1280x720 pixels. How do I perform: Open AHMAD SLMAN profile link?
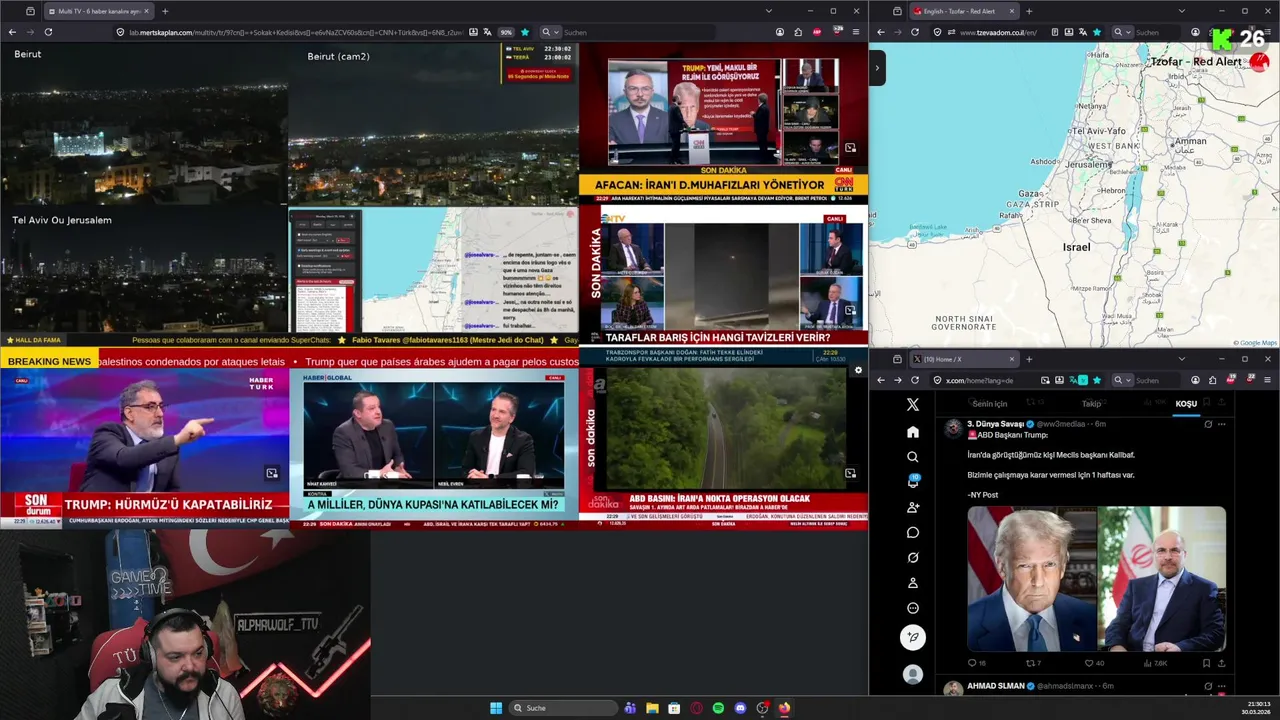click(x=995, y=686)
